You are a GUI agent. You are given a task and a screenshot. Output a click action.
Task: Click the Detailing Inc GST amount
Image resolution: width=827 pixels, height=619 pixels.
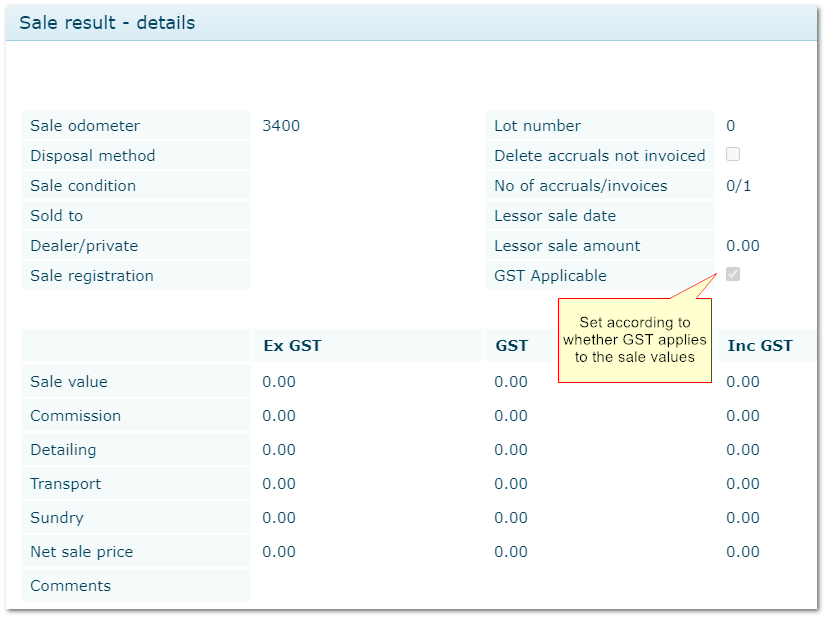pos(743,450)
